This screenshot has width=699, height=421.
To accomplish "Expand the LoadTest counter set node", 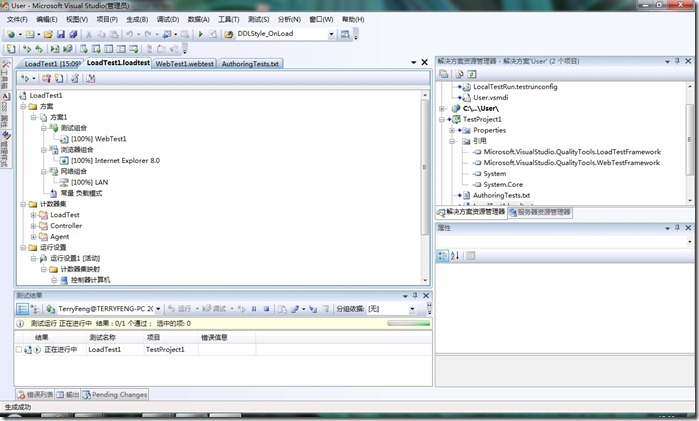I will point(33,215).
